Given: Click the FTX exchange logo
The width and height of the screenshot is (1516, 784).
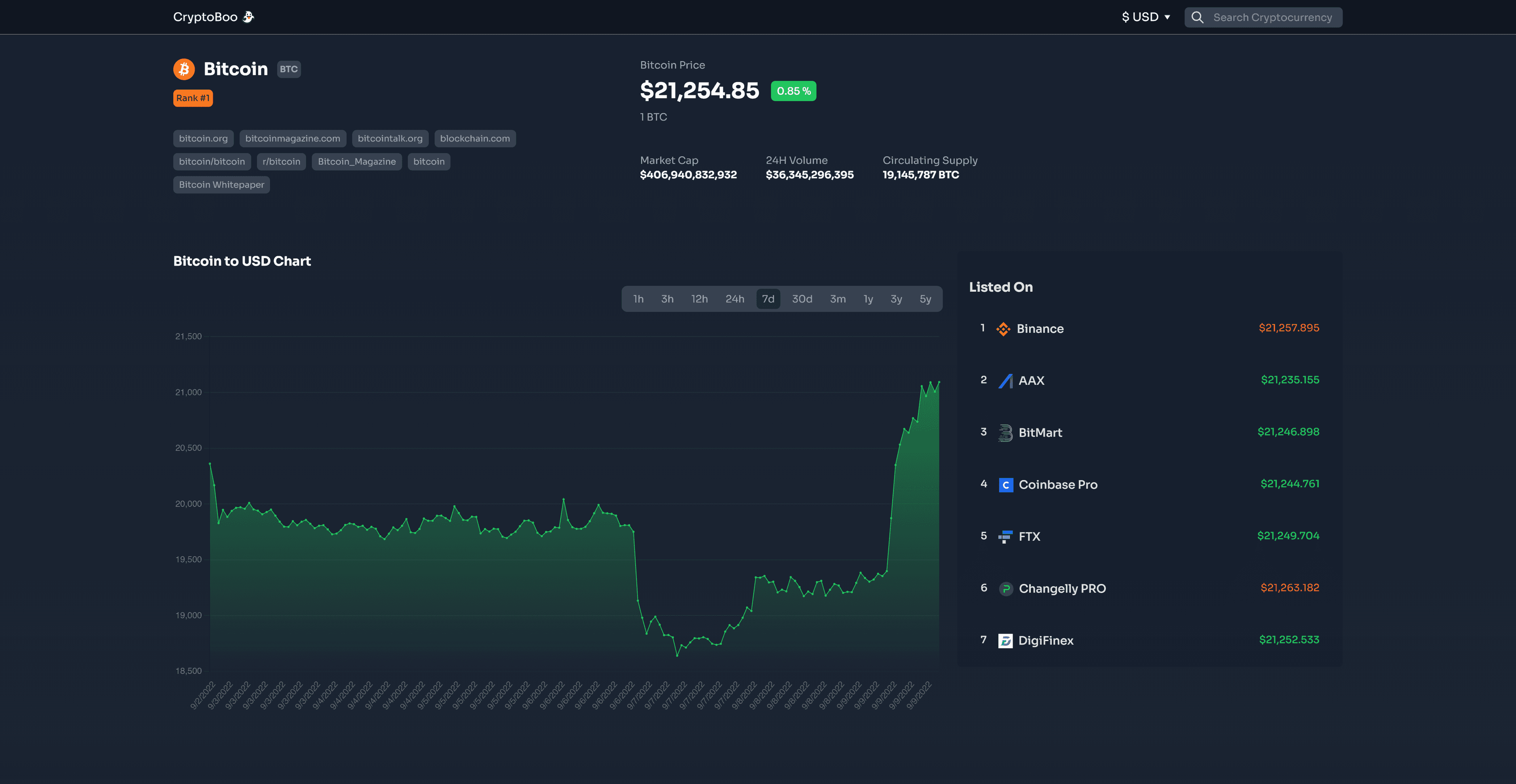Looking at the screenshot, I should (x=1005, y=537).
